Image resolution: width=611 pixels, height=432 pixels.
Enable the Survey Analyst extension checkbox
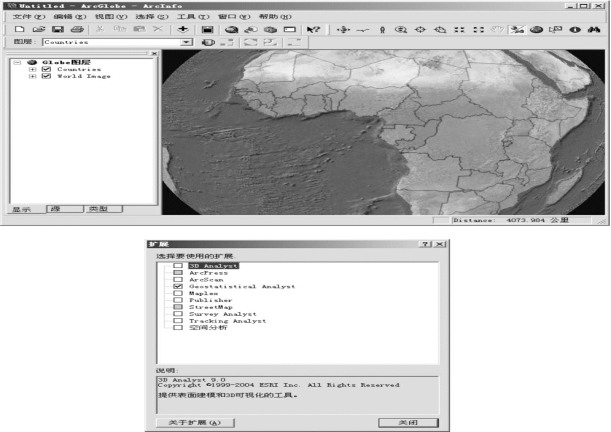[178, 314]
